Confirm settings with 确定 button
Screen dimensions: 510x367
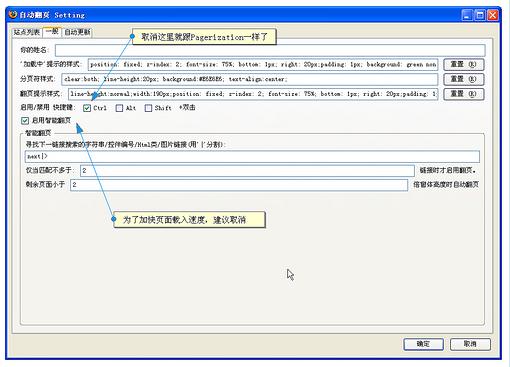click(423, 344)
